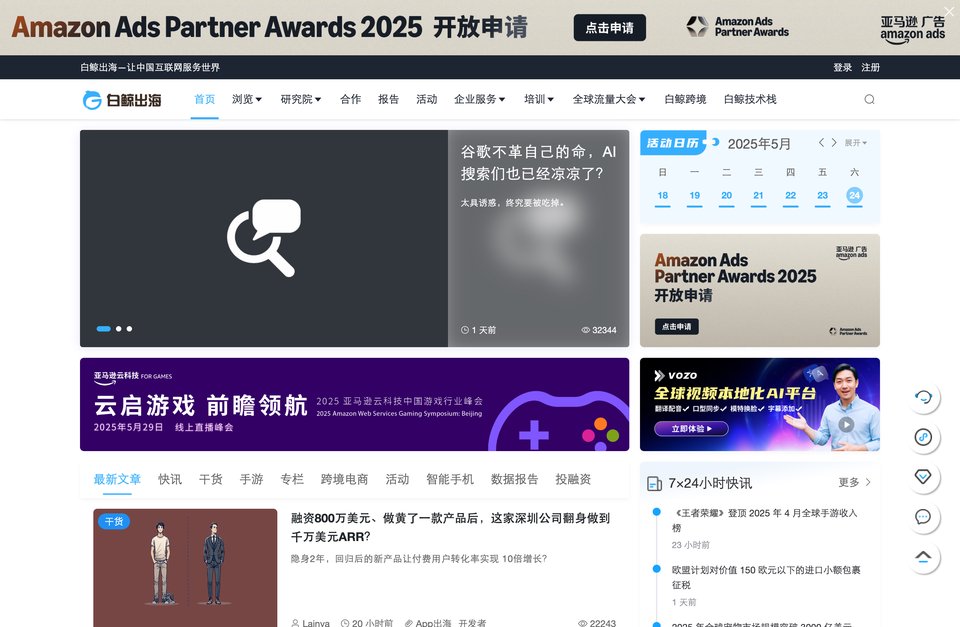Open 白鲸技术栈 navigation item

[750, 99]
